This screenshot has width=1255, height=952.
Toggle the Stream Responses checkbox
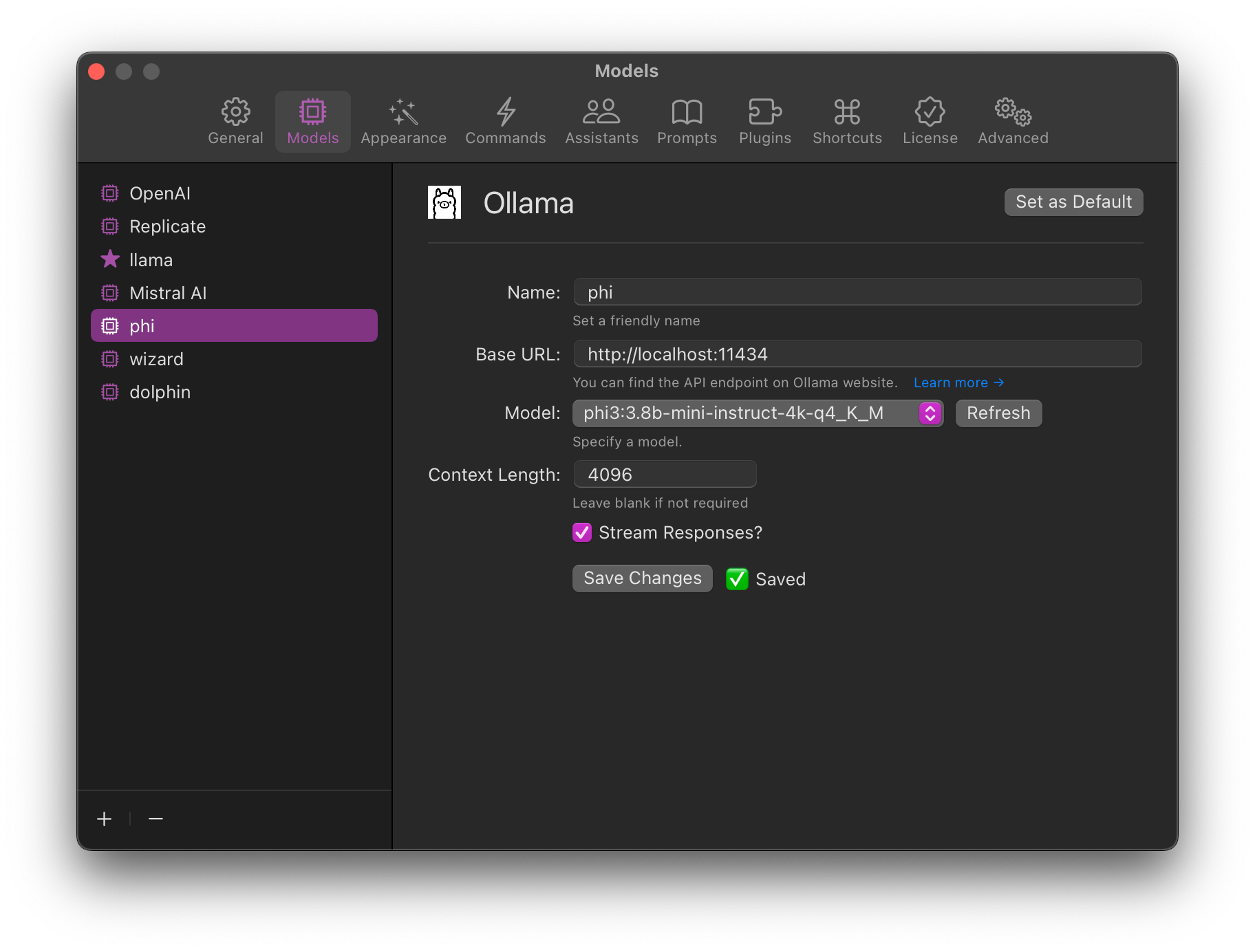click(x=582, y=532)
